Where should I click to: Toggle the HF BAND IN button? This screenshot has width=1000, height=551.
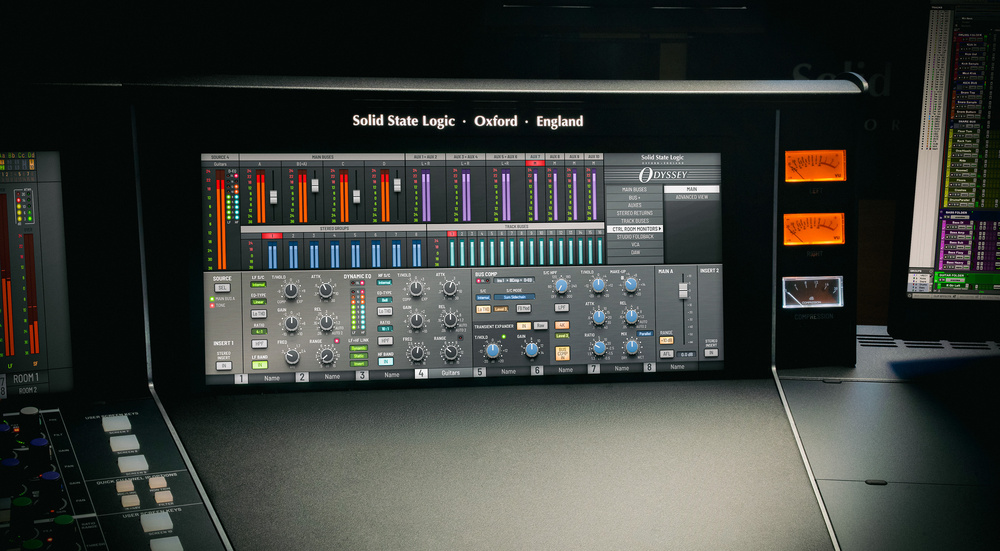(x=386, y=362)
